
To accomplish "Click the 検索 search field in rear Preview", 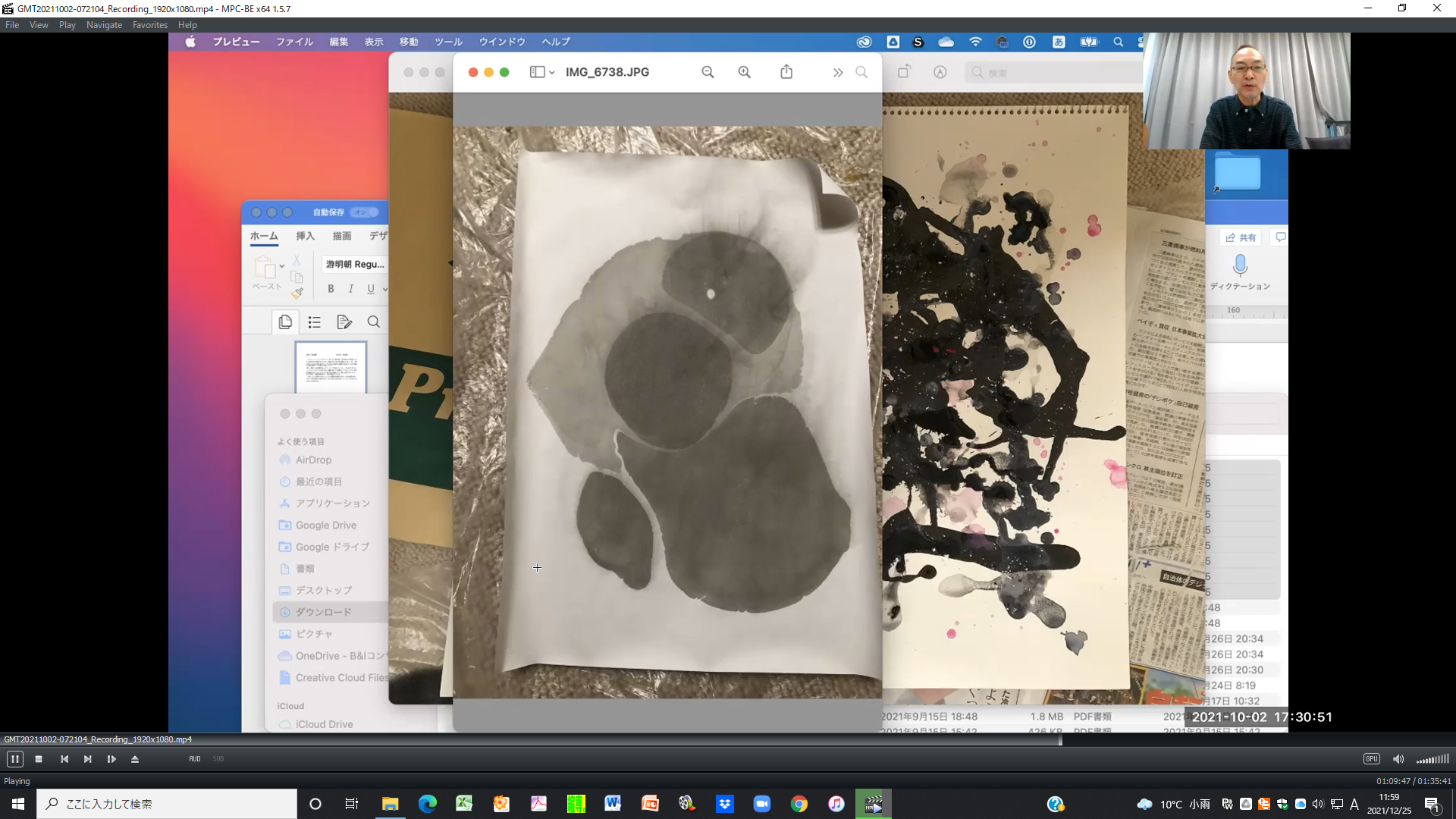I will click(x=1054, y=73).
